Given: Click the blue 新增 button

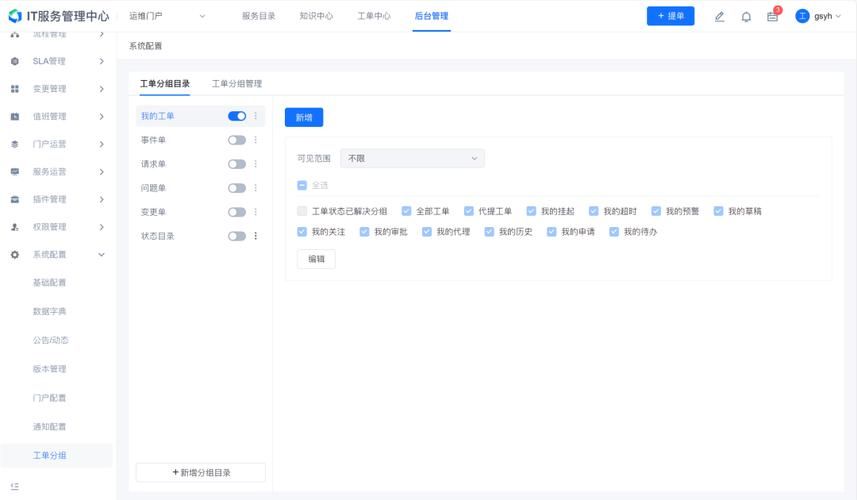Looking at the screenshot, I should [304, 118].
